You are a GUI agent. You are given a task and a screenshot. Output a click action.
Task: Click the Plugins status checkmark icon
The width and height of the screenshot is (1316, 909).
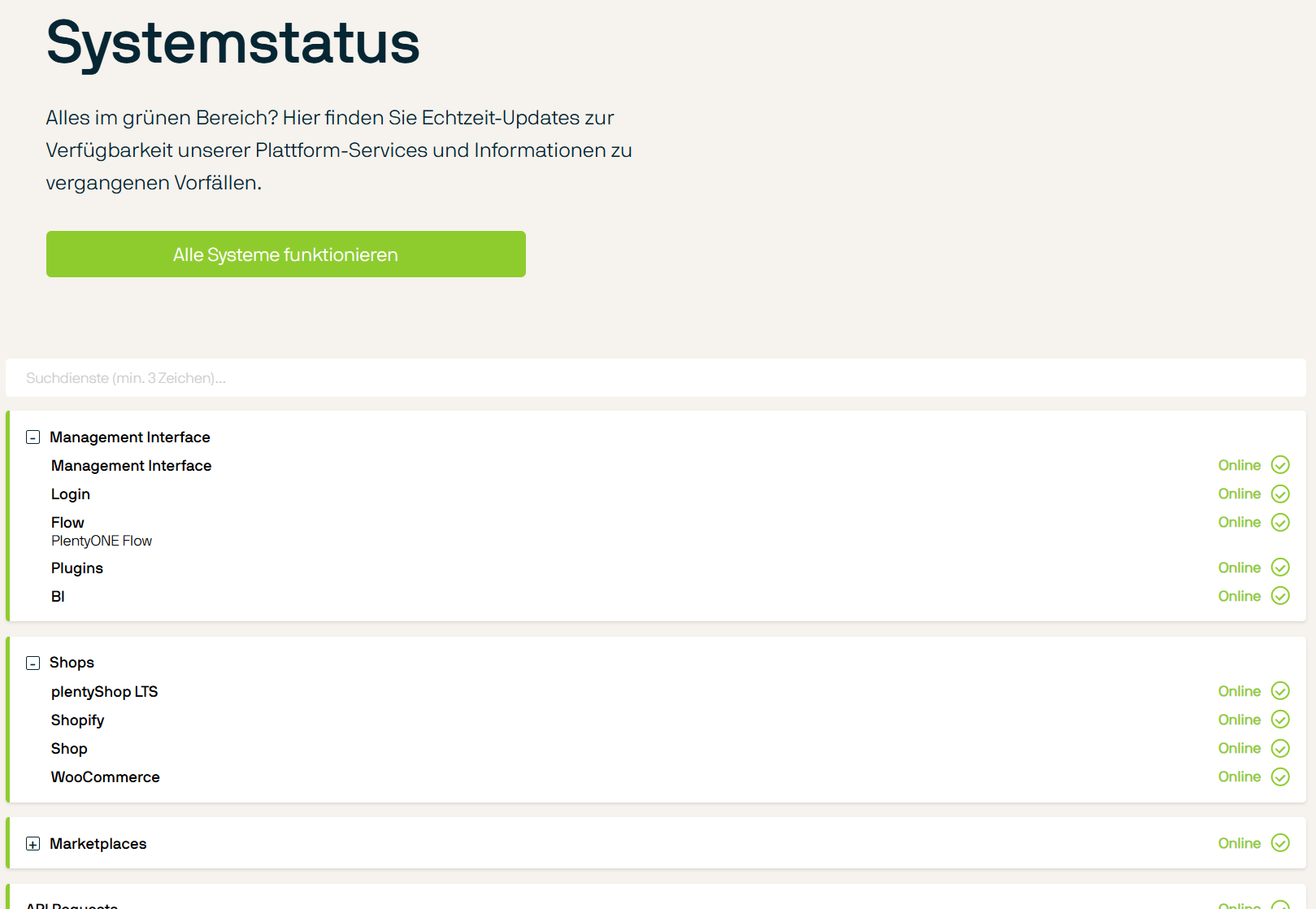click(x=1280, y=568)
